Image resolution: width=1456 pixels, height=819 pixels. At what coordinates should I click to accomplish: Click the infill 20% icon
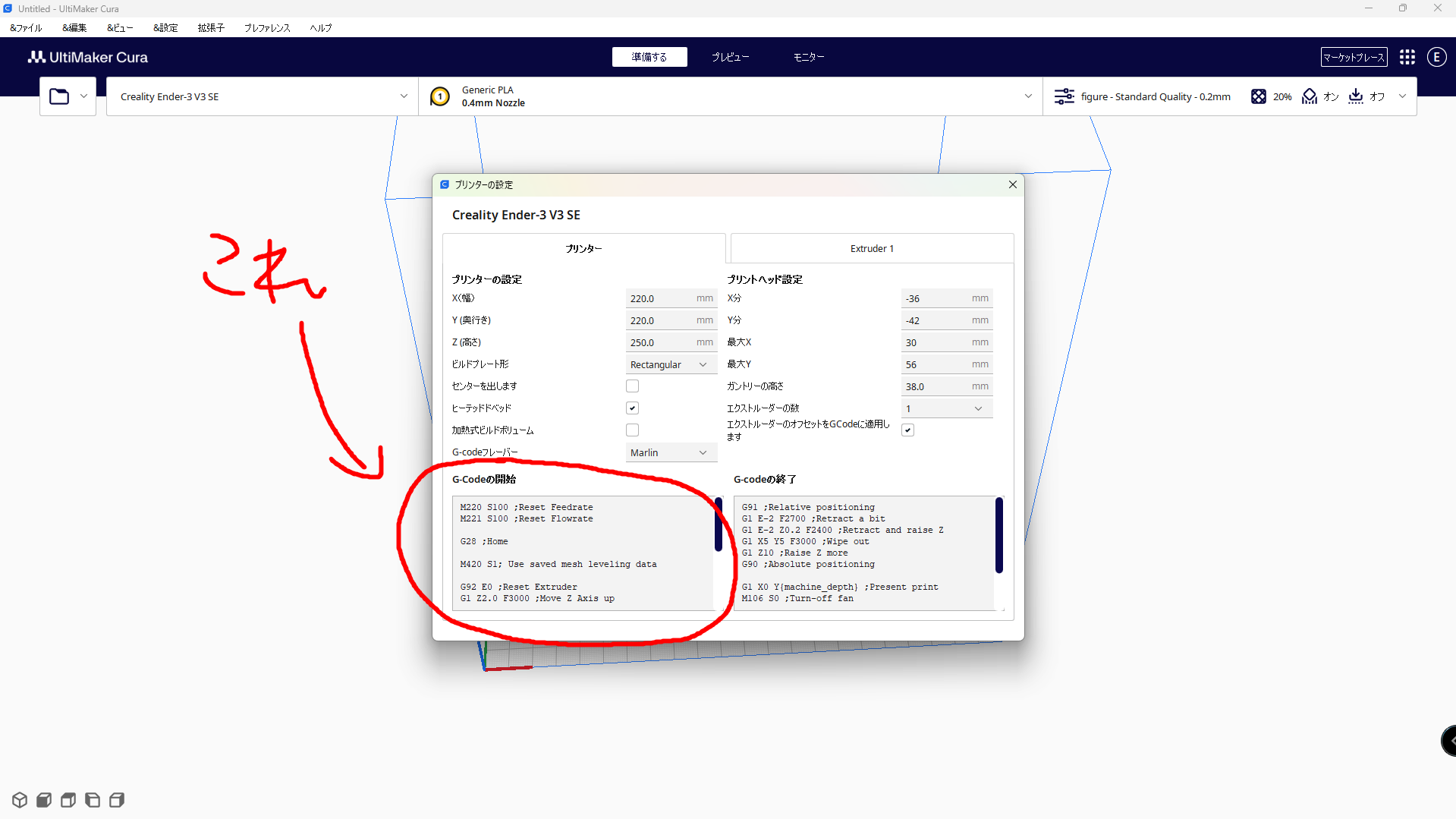(1259, 96)
